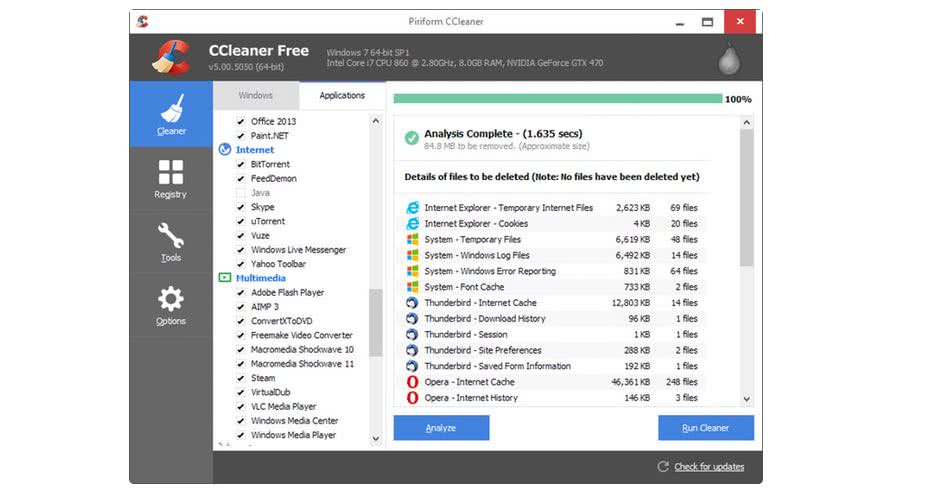This screenshot has width=950, height=500.
Task: Click the refresh icon beside Check for updates
Action: [663, 467]
